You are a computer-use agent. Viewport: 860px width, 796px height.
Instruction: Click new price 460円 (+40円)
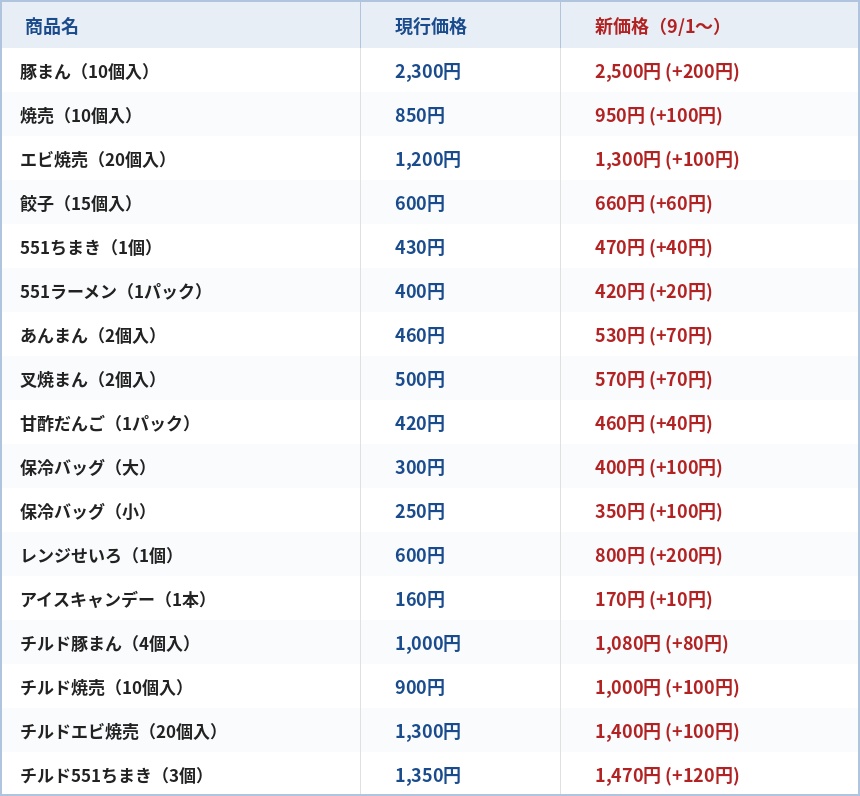click(x=653, y=424)
